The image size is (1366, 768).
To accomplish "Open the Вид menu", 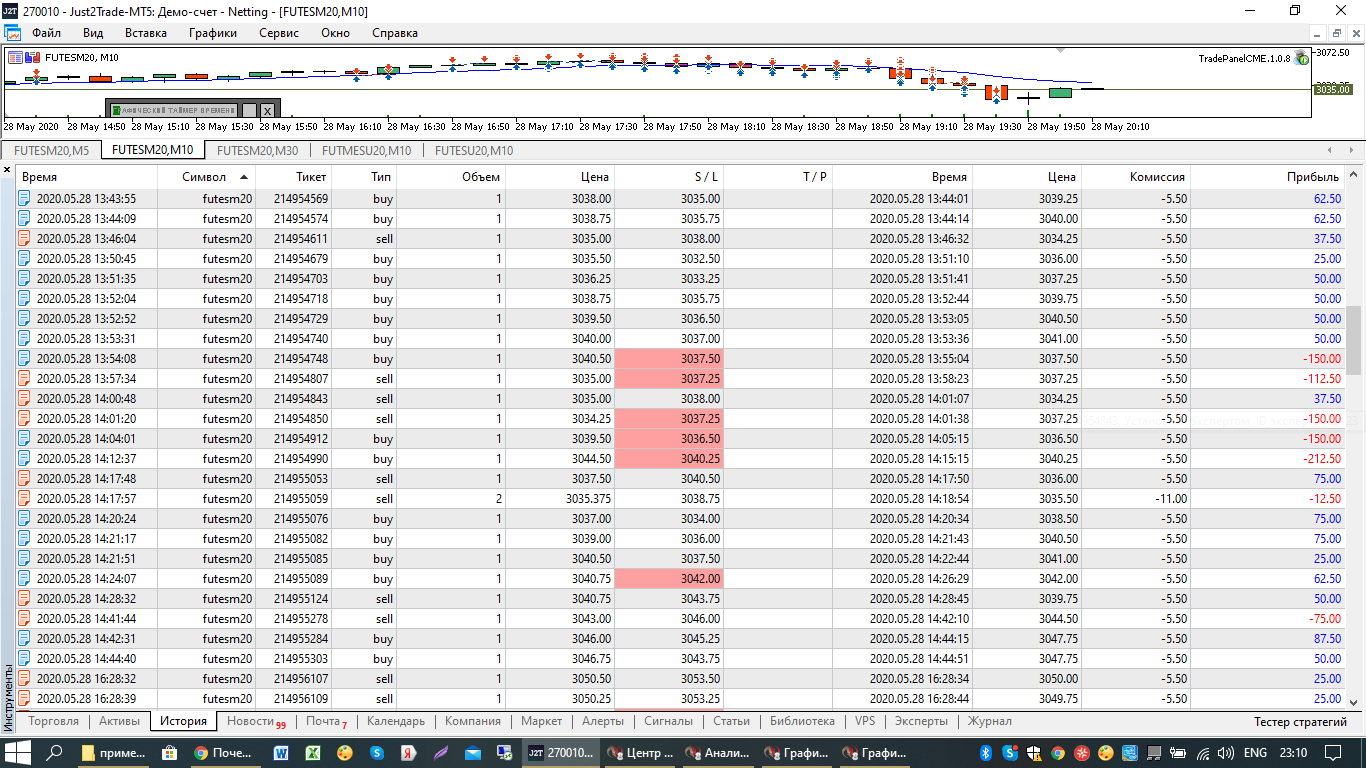I will (x=93, y=33).
